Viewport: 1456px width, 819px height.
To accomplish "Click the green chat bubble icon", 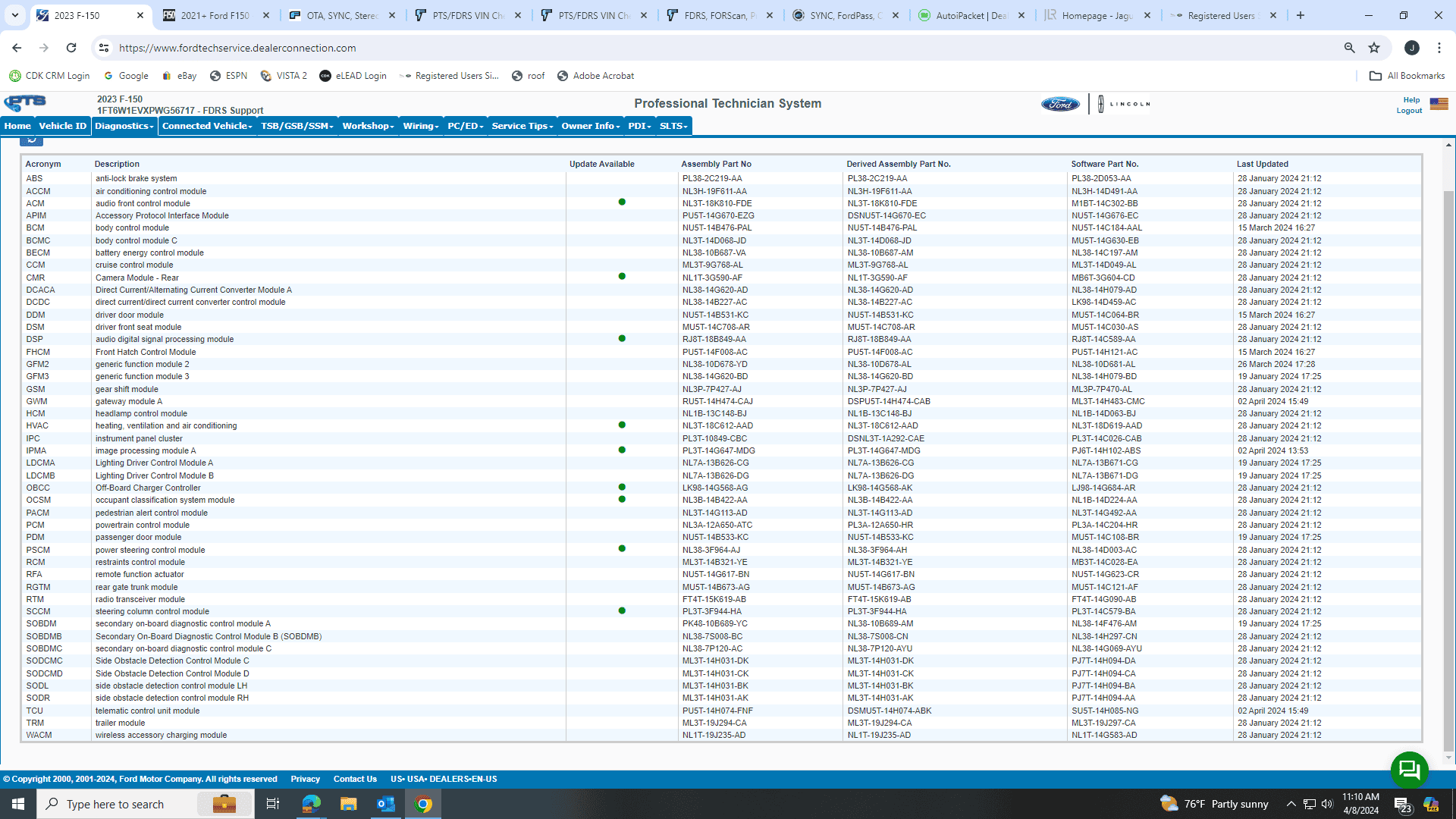I will pyautogui.click(x=1409, y=770).
